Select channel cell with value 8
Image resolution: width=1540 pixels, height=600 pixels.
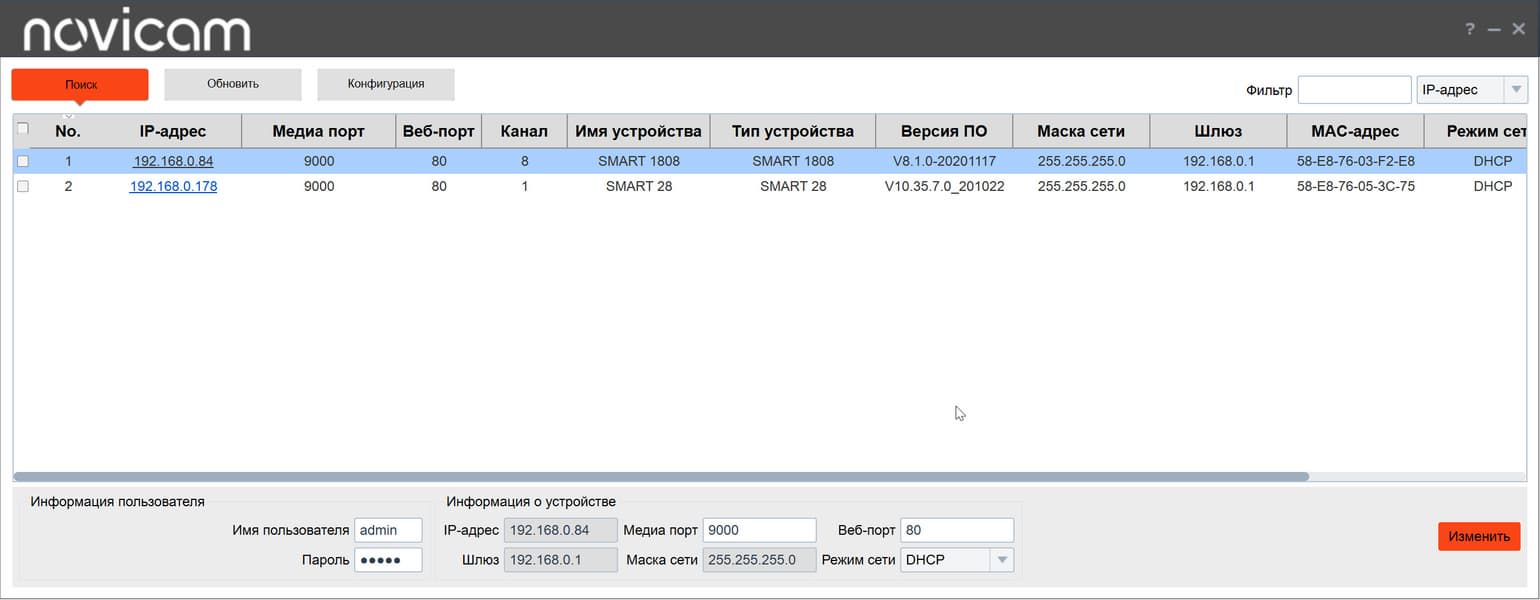click(524, 161)
